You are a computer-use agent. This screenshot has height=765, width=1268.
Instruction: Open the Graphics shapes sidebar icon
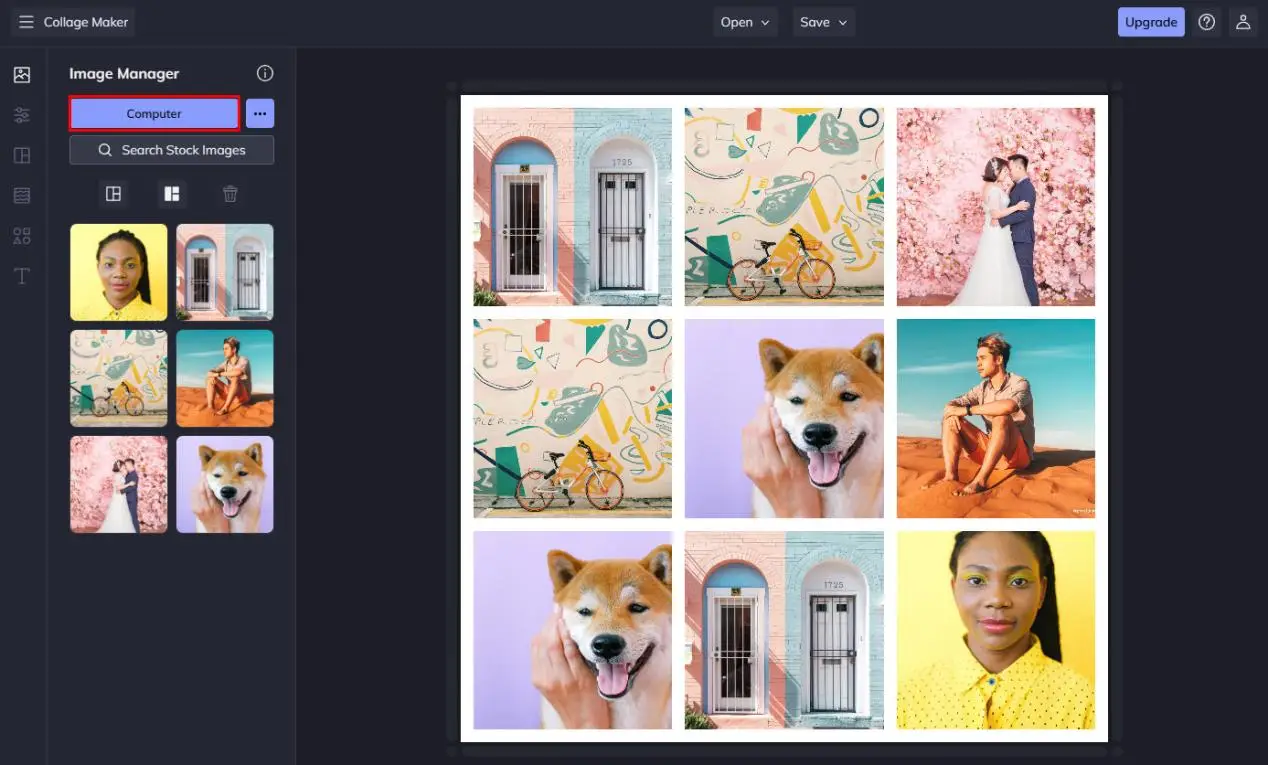tap(22, 236)
